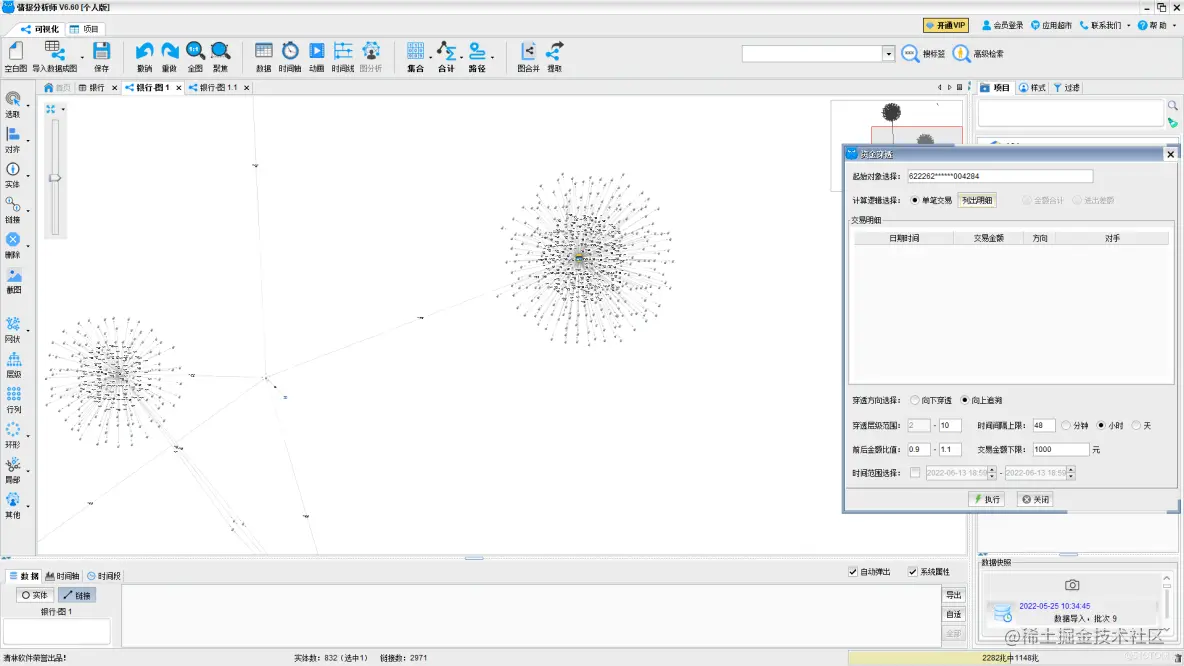This screenshot has width=1184, height=666.
Task: Toggle the system attributes checkbox (系统属性)
Action: pyautogui.click(x=912, y=572)
